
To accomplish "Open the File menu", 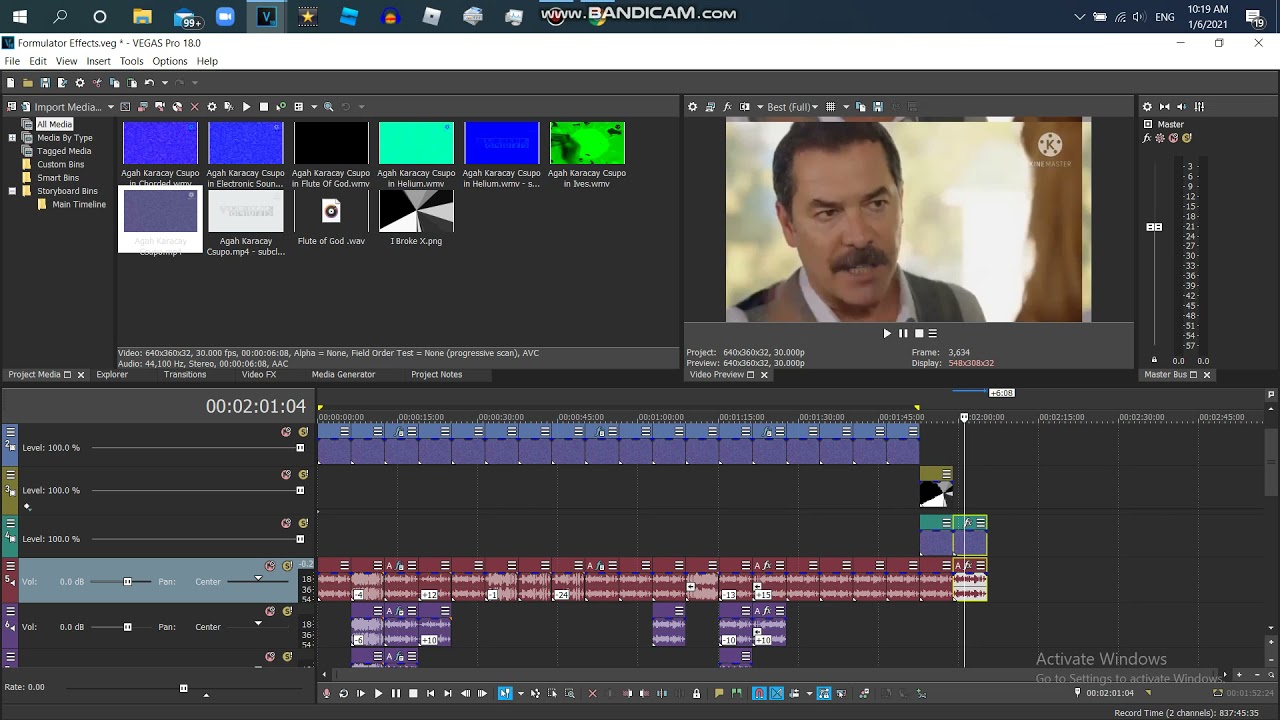I will point(12,61).
